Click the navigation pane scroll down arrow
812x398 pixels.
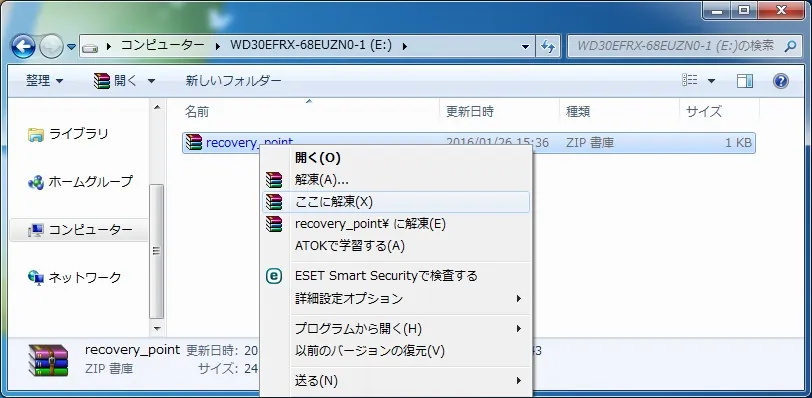click(157, 328)
